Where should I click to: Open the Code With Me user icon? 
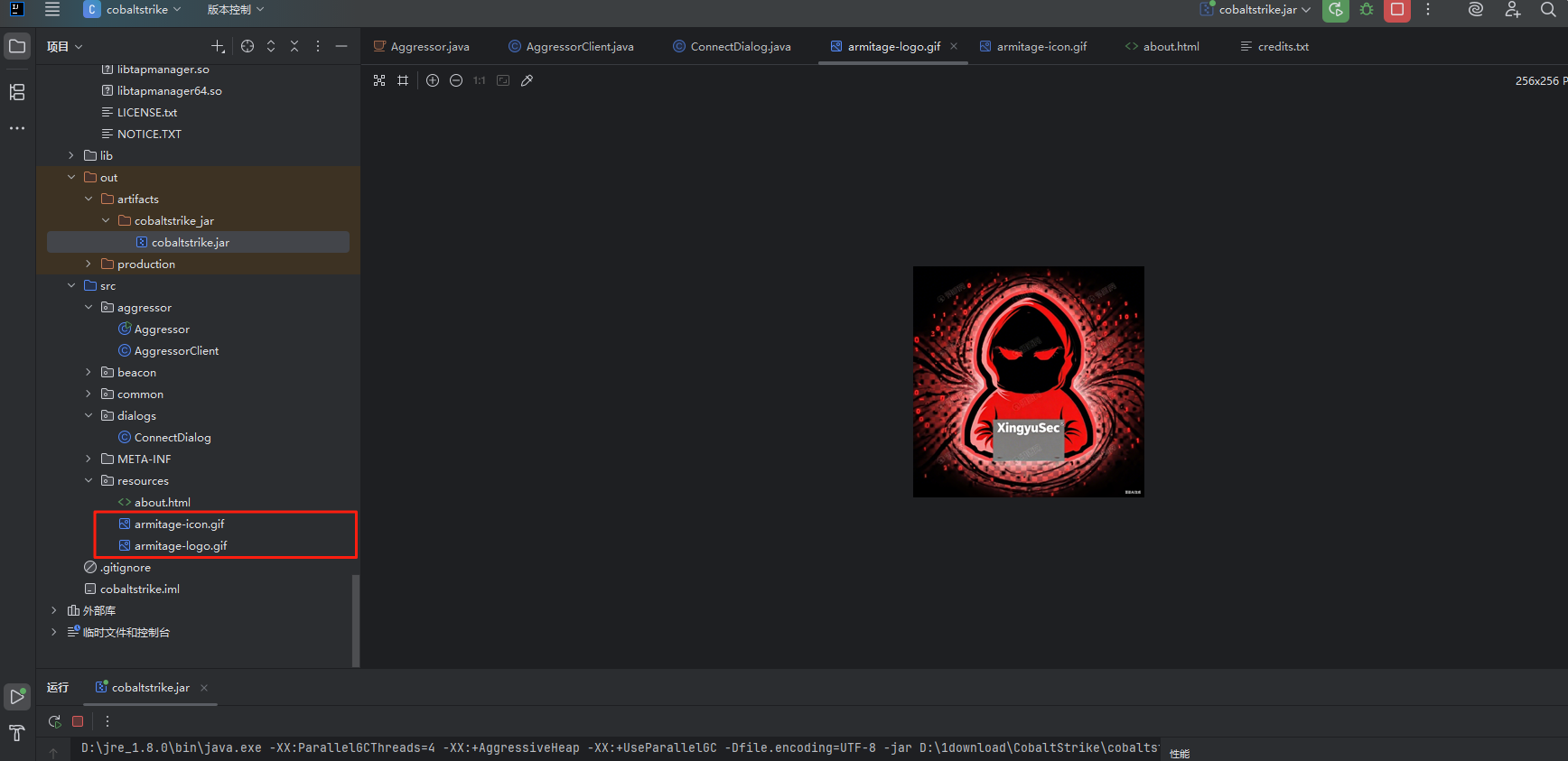1512,10
